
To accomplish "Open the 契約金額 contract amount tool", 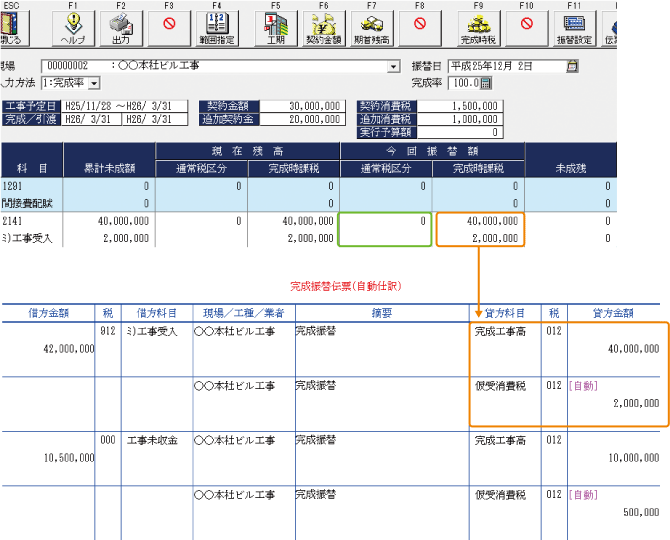I will tap(324, 26).
